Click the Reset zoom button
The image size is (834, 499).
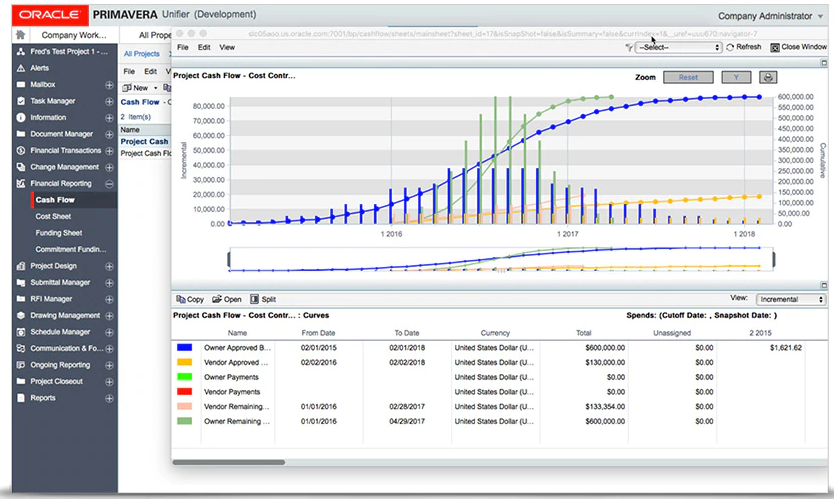(x=688, y=78)
